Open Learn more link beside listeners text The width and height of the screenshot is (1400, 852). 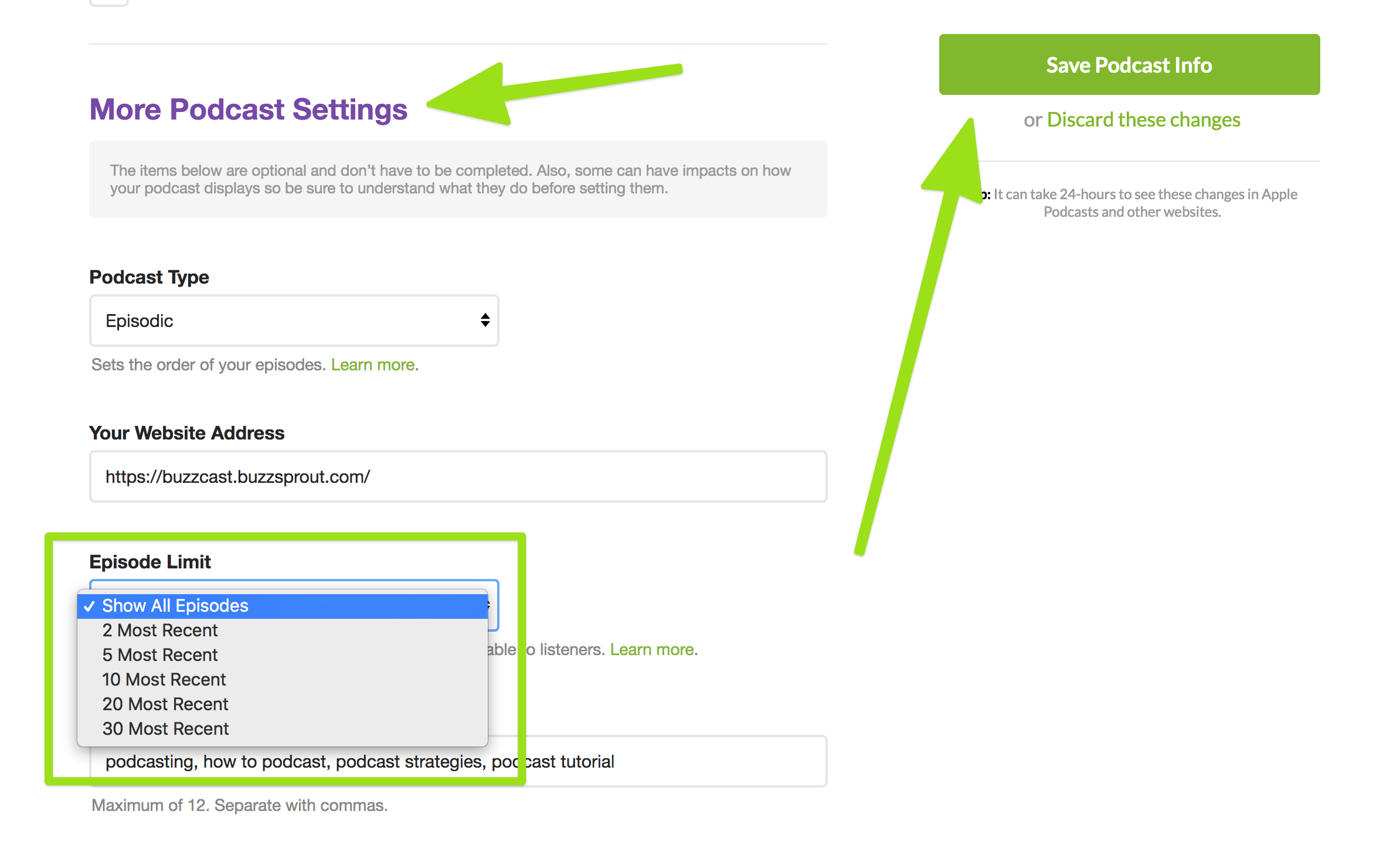click(652, 650)
